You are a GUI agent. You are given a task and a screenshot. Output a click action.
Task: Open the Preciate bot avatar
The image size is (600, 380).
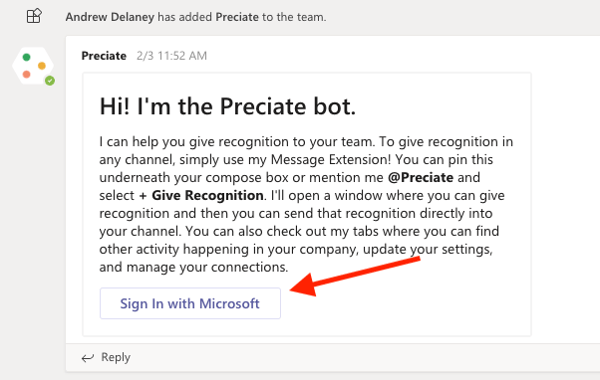point(33,66)
